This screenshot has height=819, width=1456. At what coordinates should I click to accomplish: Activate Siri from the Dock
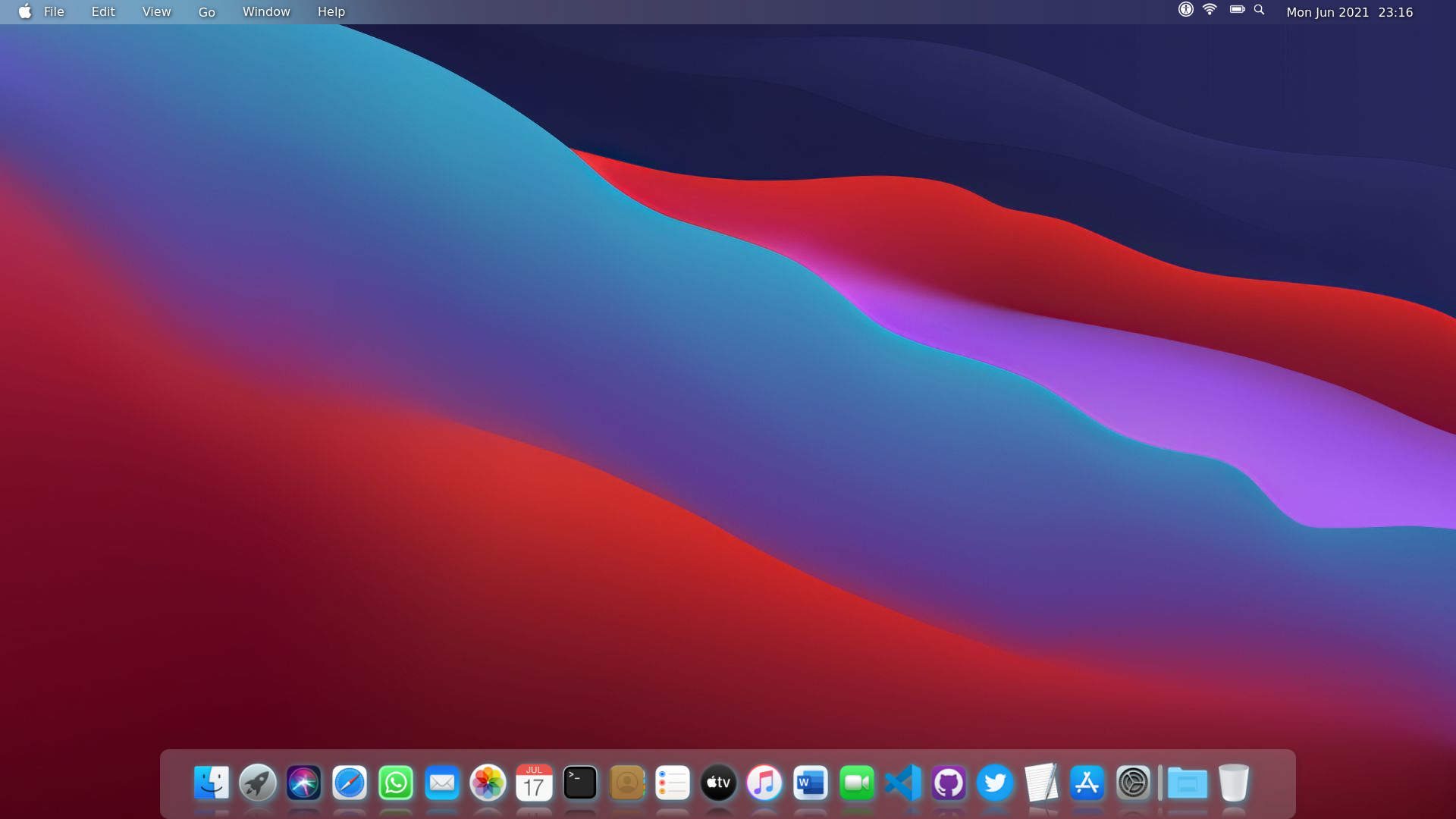(303, 783)
